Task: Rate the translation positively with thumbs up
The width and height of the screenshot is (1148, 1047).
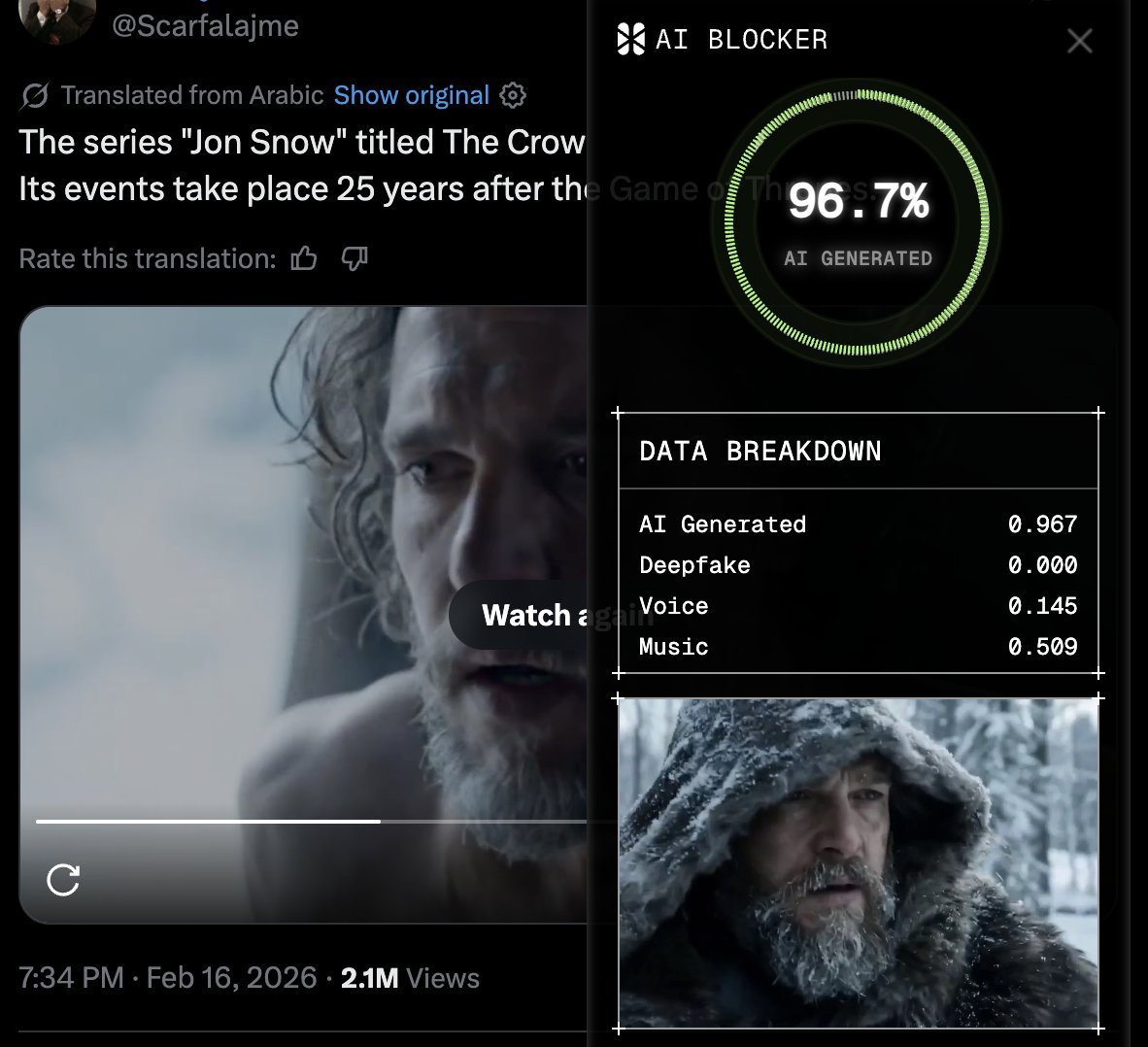Action: click(x=304, y=257)
